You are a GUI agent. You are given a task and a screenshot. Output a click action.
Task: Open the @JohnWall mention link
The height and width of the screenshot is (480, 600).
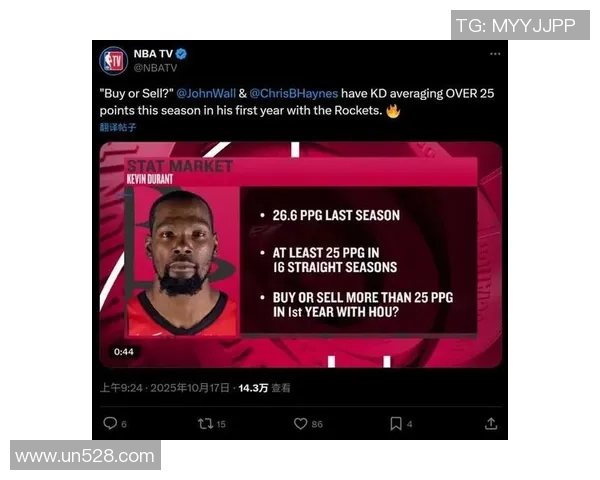[x=206, y=93]
